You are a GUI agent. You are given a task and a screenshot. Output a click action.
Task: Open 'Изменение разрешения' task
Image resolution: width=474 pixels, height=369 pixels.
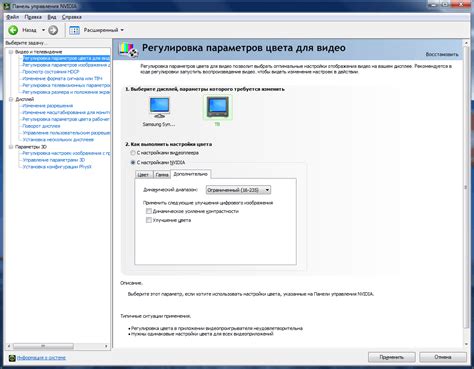tap(48, 106)
